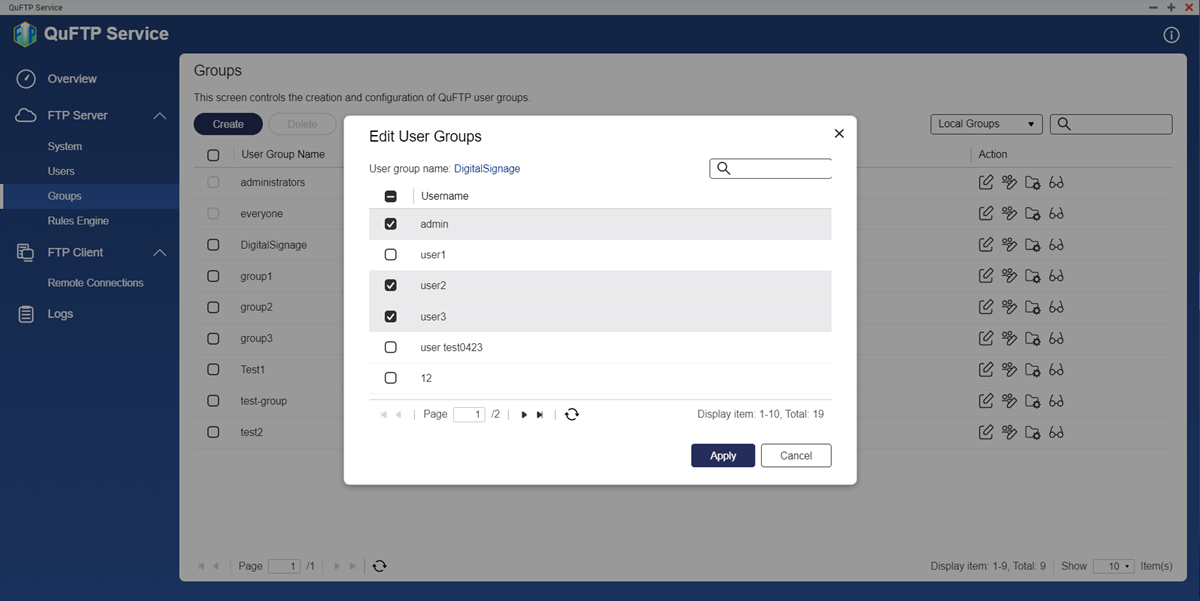Click the glasses view icon for test2
This screenshot has width=1200, height=601.
pyautogui.click(x=1056, y=432)
